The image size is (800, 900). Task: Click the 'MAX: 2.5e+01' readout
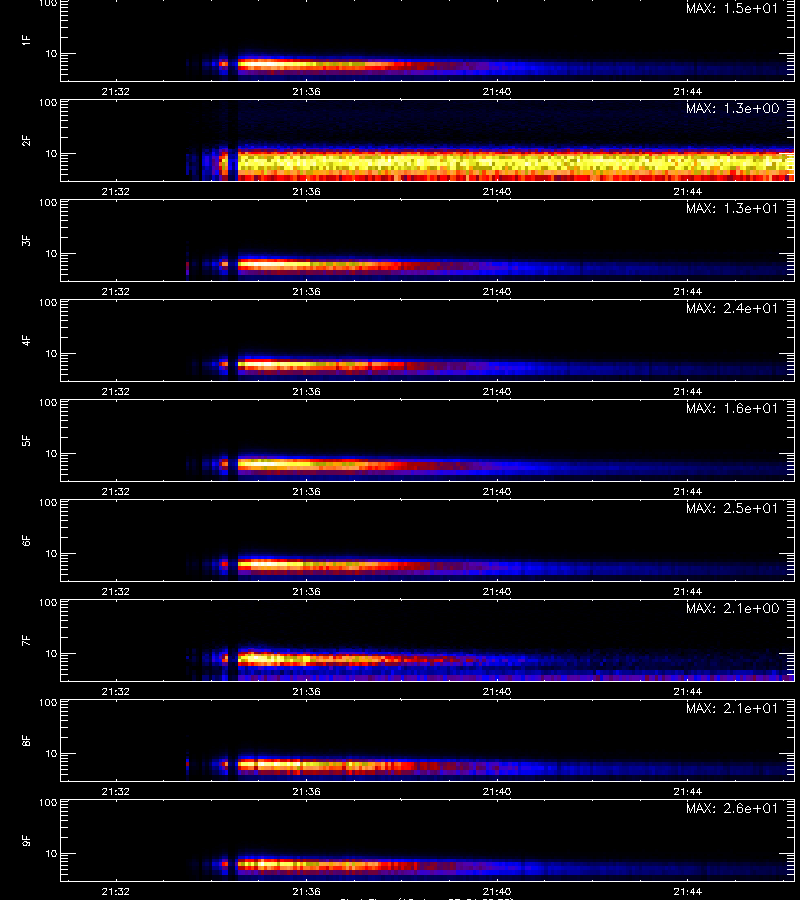732,508
